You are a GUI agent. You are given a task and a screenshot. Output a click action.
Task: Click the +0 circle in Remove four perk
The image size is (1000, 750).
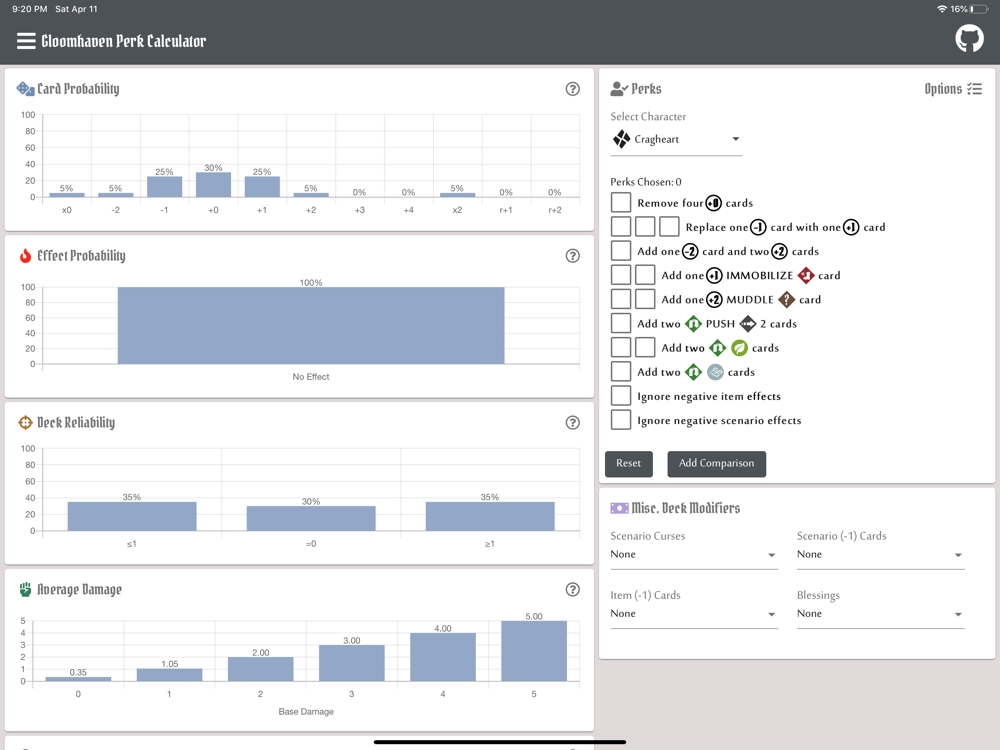click(x=714, y=203)
